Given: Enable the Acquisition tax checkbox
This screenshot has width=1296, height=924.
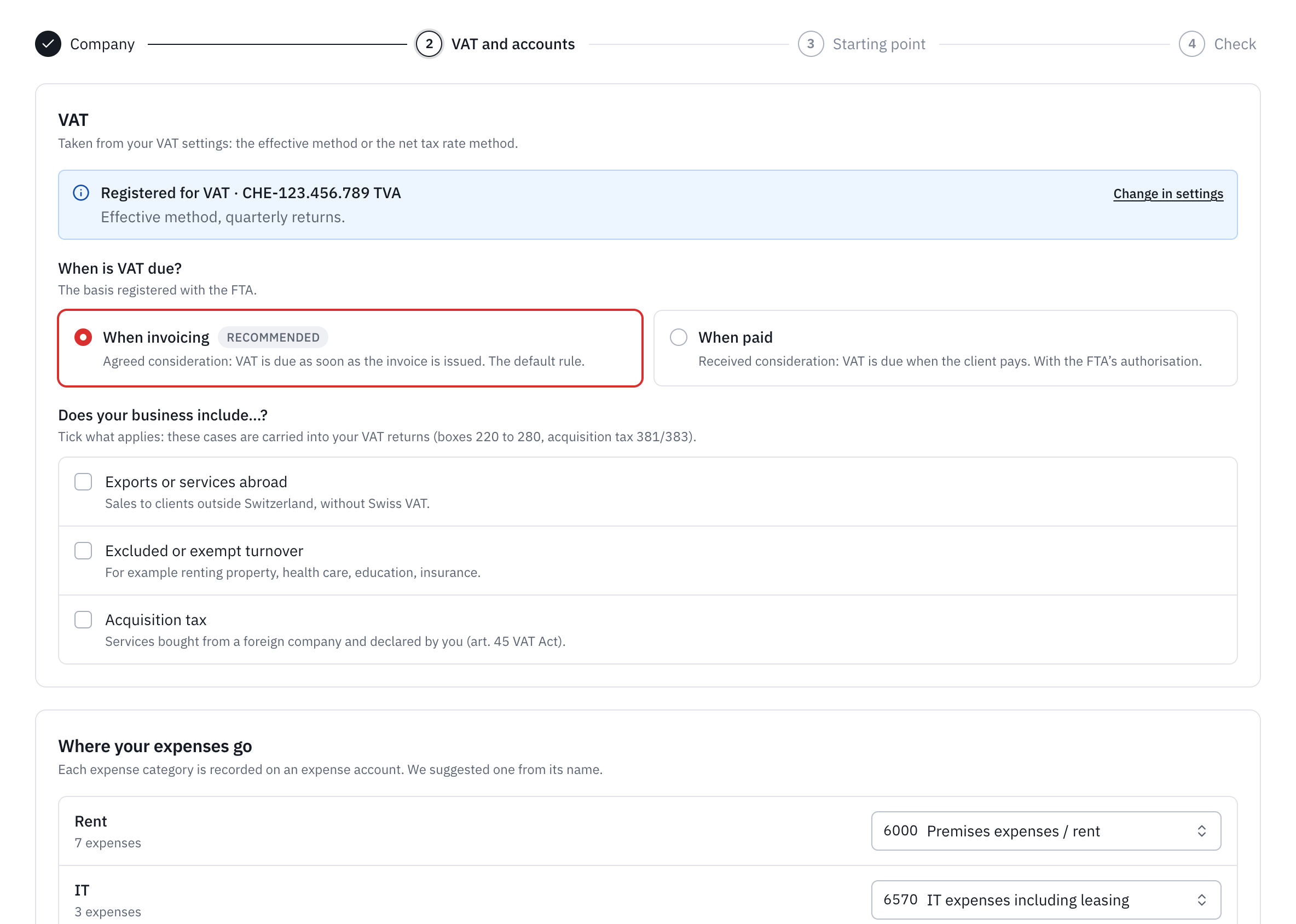Looking at the screenshot, I should point(83,620).
